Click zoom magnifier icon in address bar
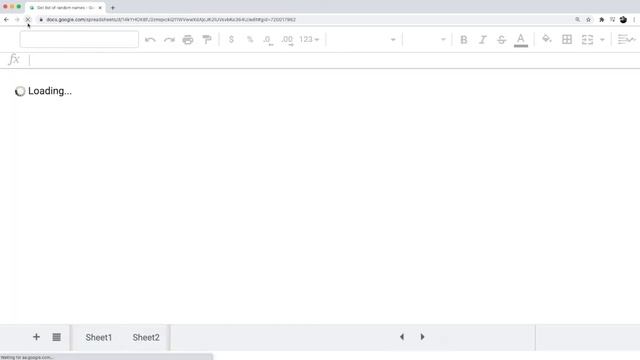640x360 pixels. click(x=578, y=20)
